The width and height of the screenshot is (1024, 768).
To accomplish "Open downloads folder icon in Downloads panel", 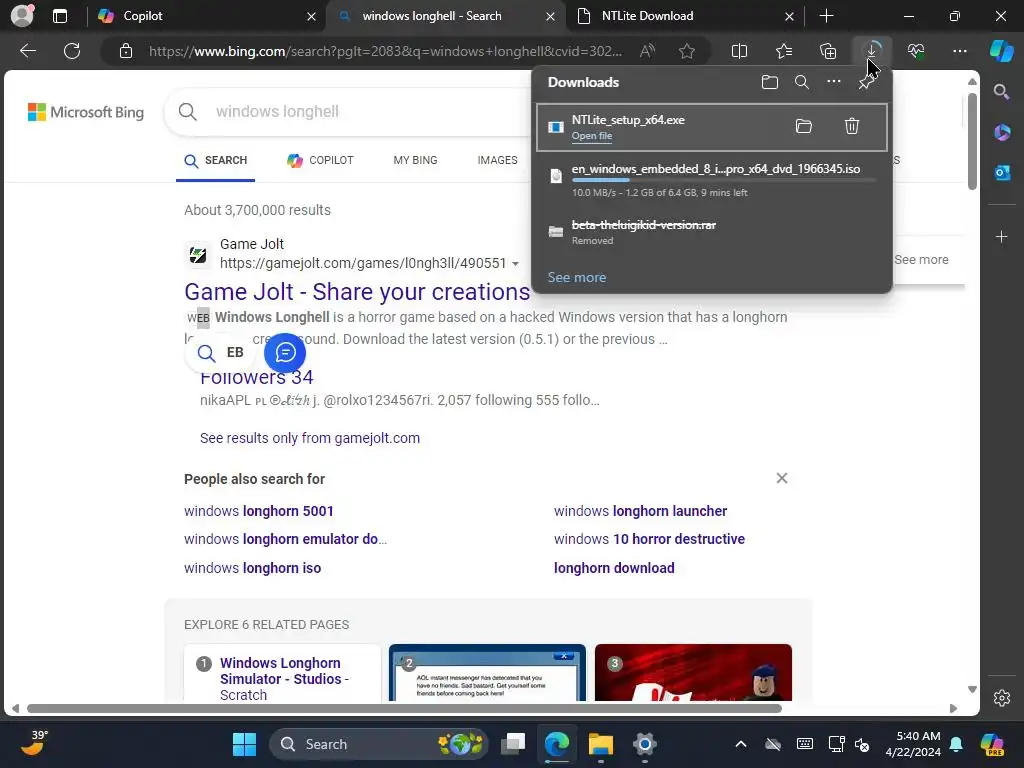I will [x=770, y=82].
